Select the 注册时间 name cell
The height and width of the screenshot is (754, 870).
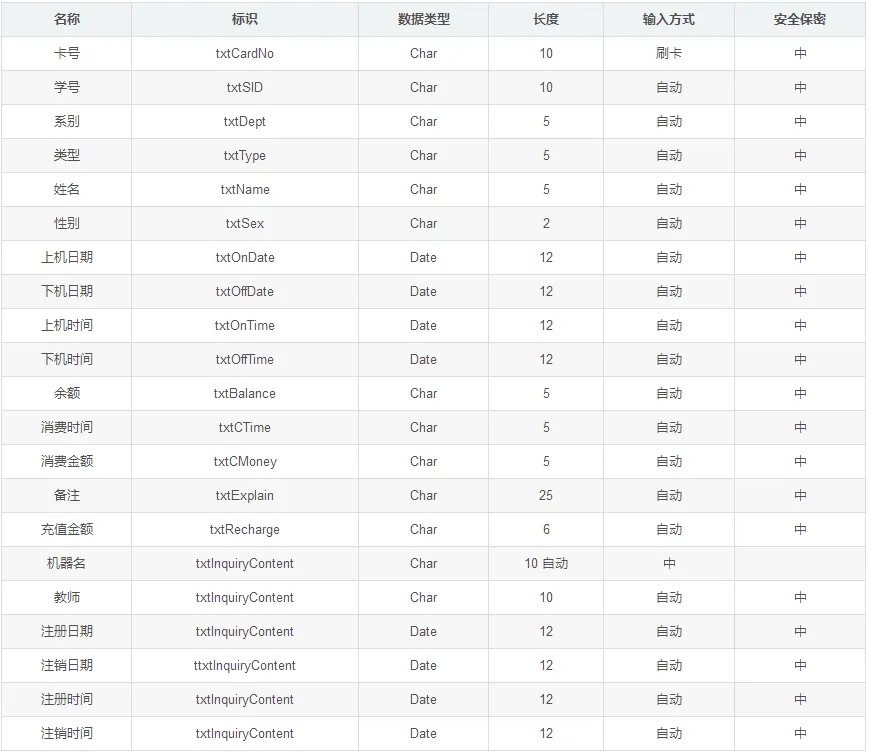coord(67,699)
